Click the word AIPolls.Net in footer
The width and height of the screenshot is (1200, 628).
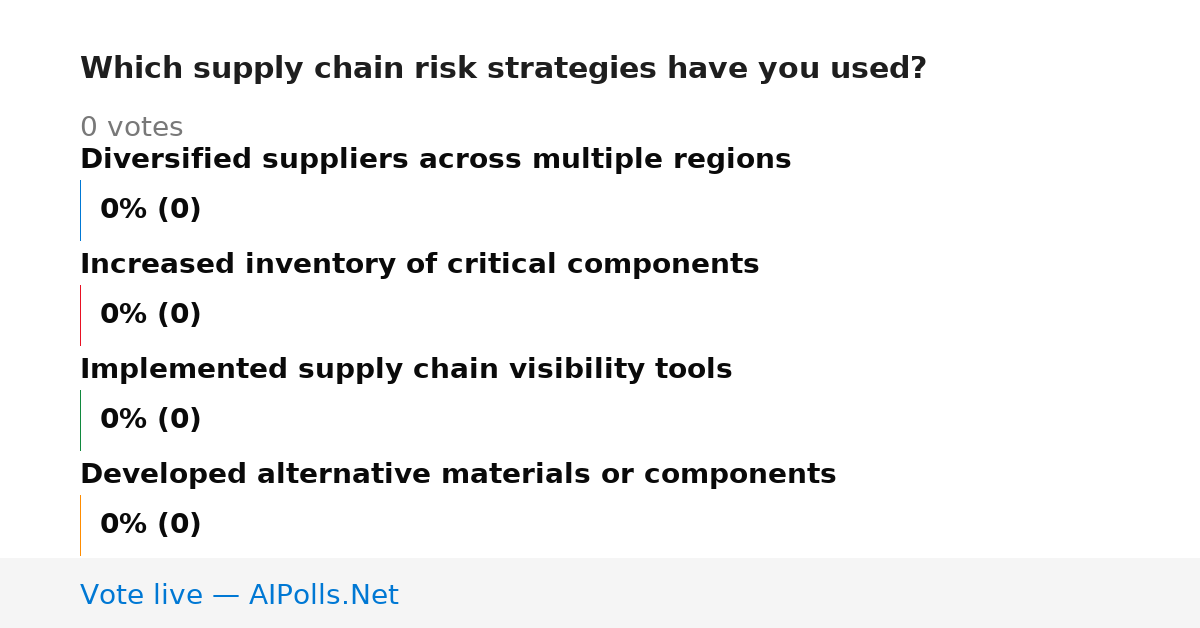tap(324, 595)
